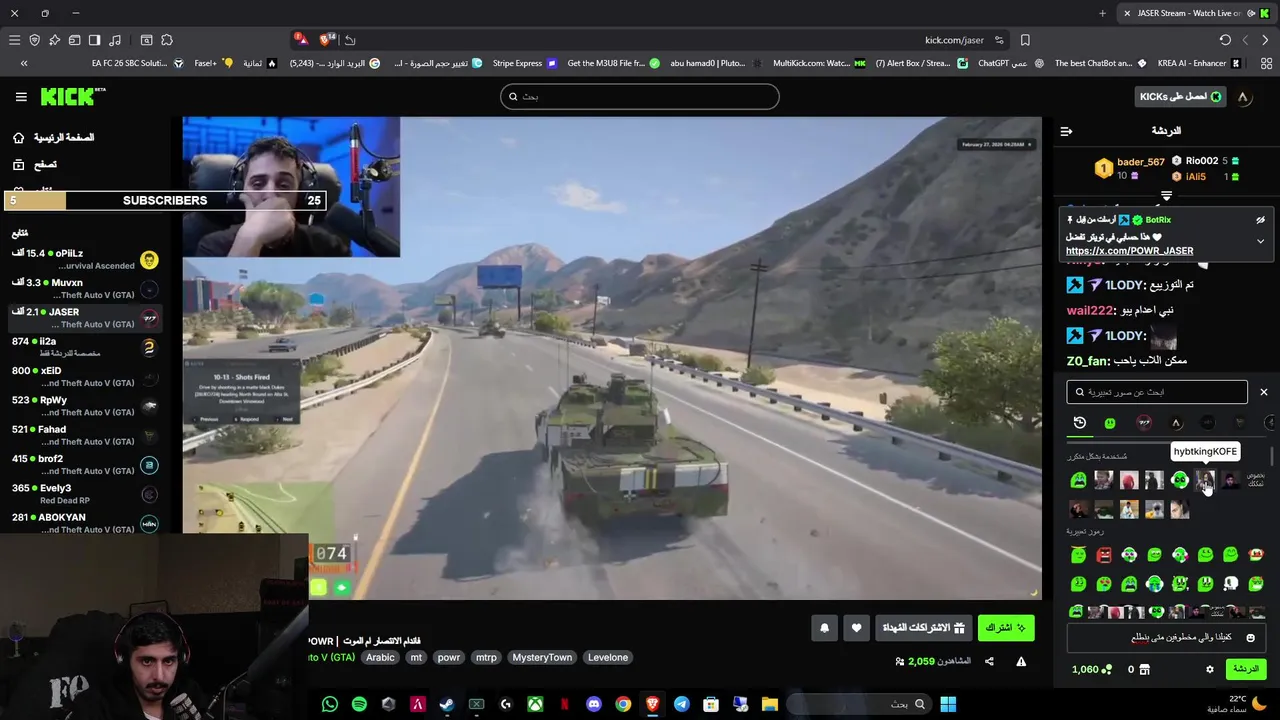Screen dimensions: 1280x720
Task: Send message with green chat button
Action: tap(1245, 669)
